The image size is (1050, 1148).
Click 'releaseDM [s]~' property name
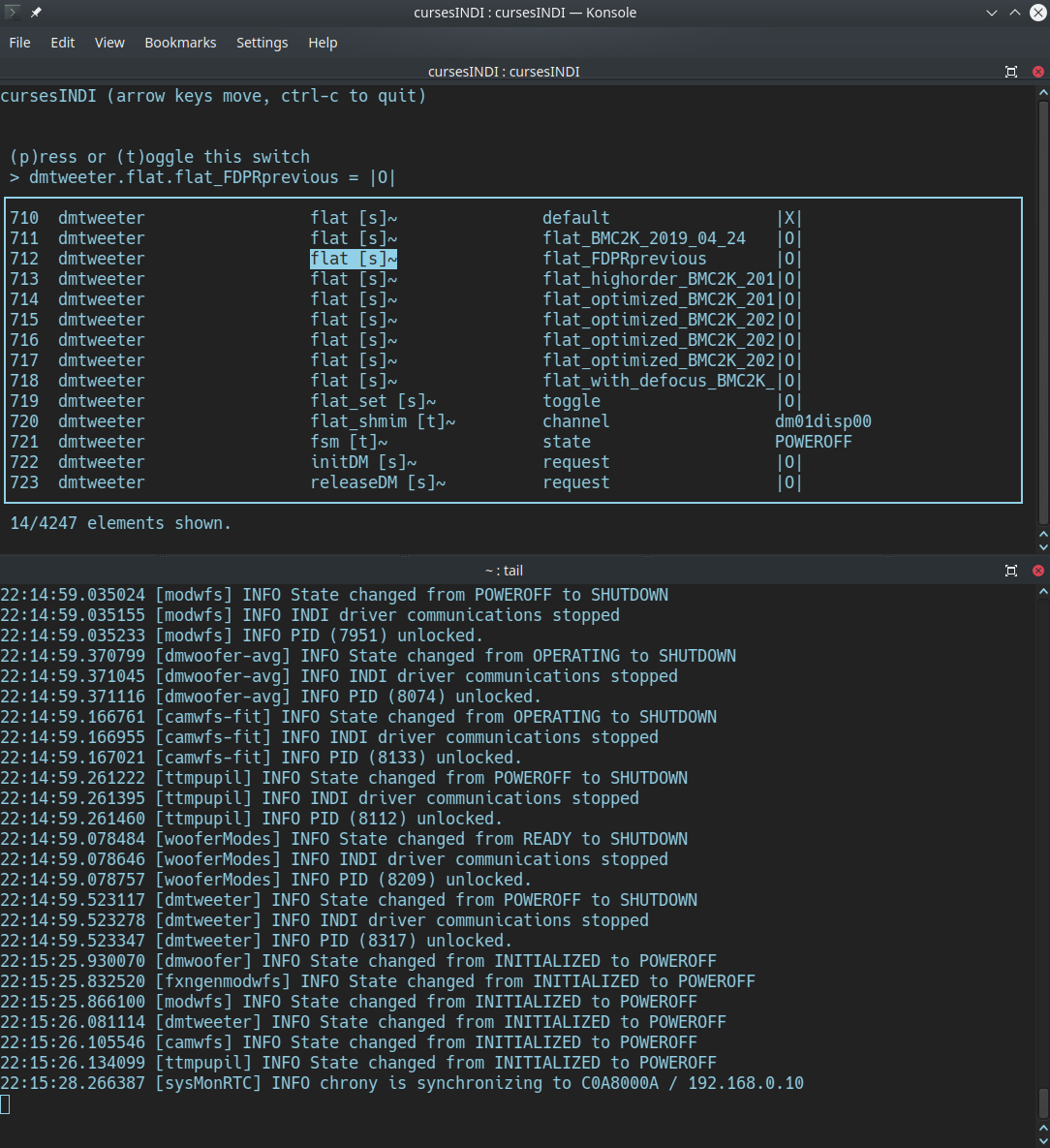[x=378, y=483]
